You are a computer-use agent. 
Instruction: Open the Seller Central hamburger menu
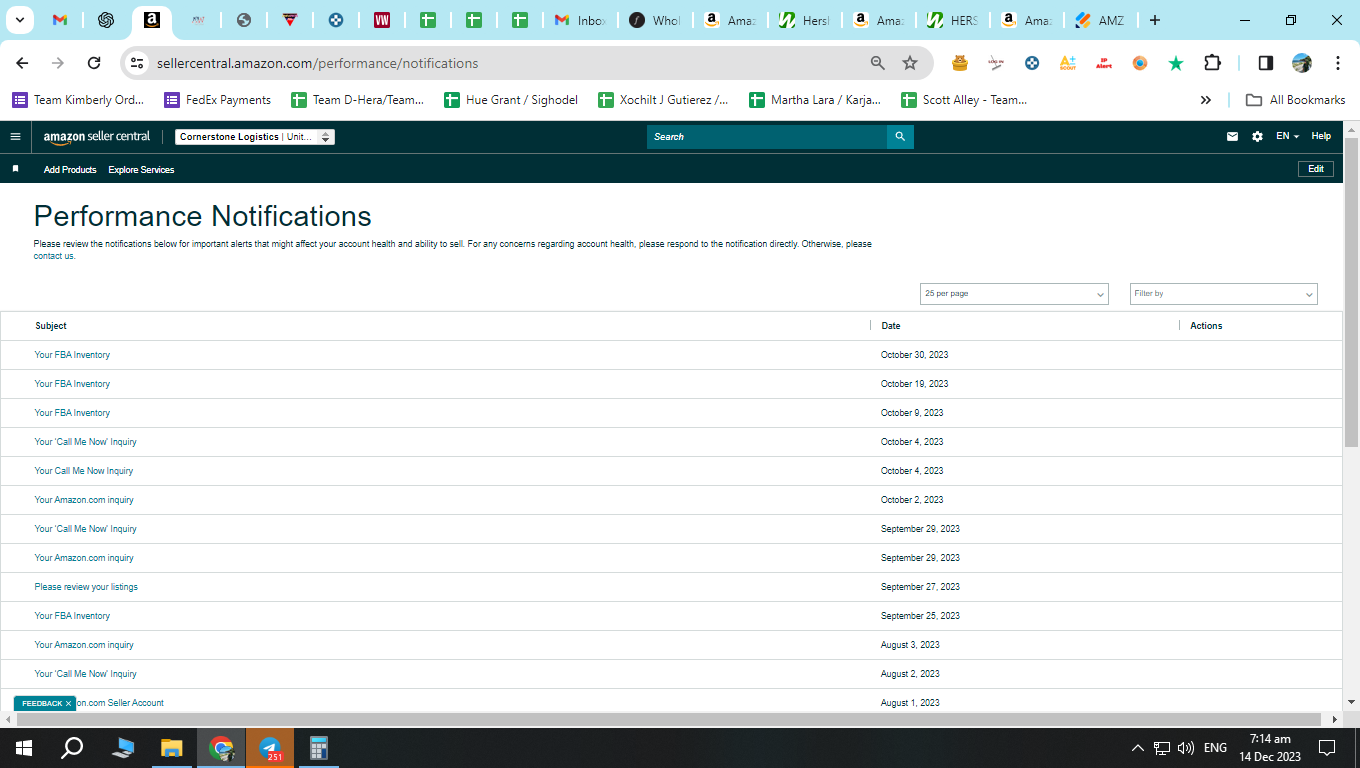(x=15, y=137)
